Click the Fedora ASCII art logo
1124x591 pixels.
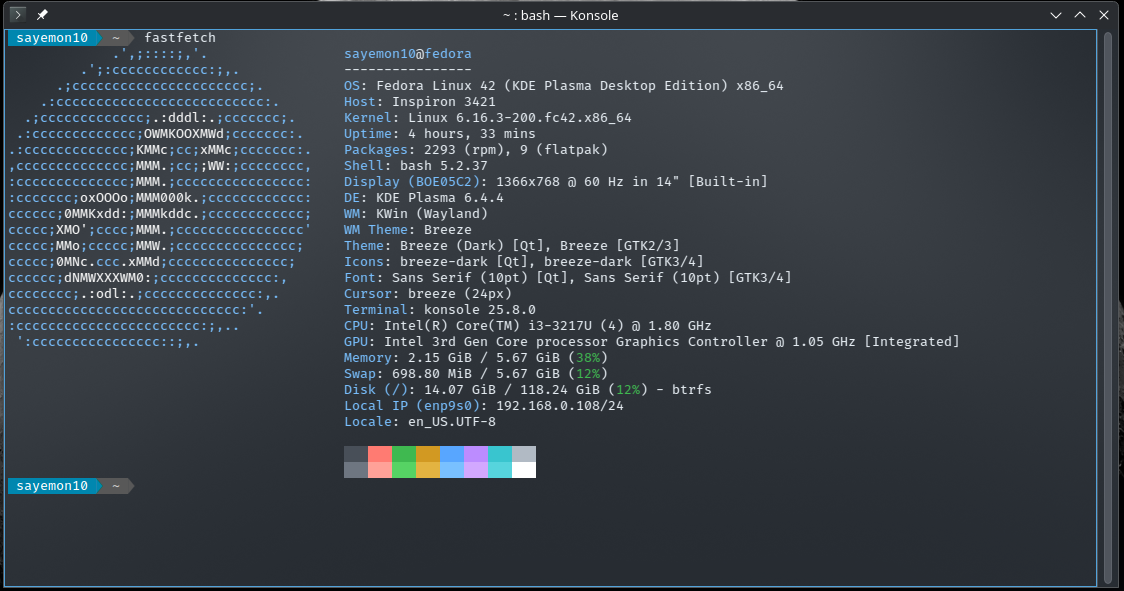coord(160,197)
